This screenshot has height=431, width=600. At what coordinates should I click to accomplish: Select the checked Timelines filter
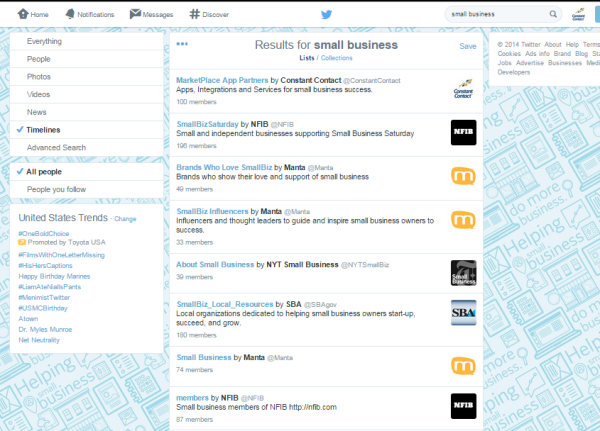[86, 130]
